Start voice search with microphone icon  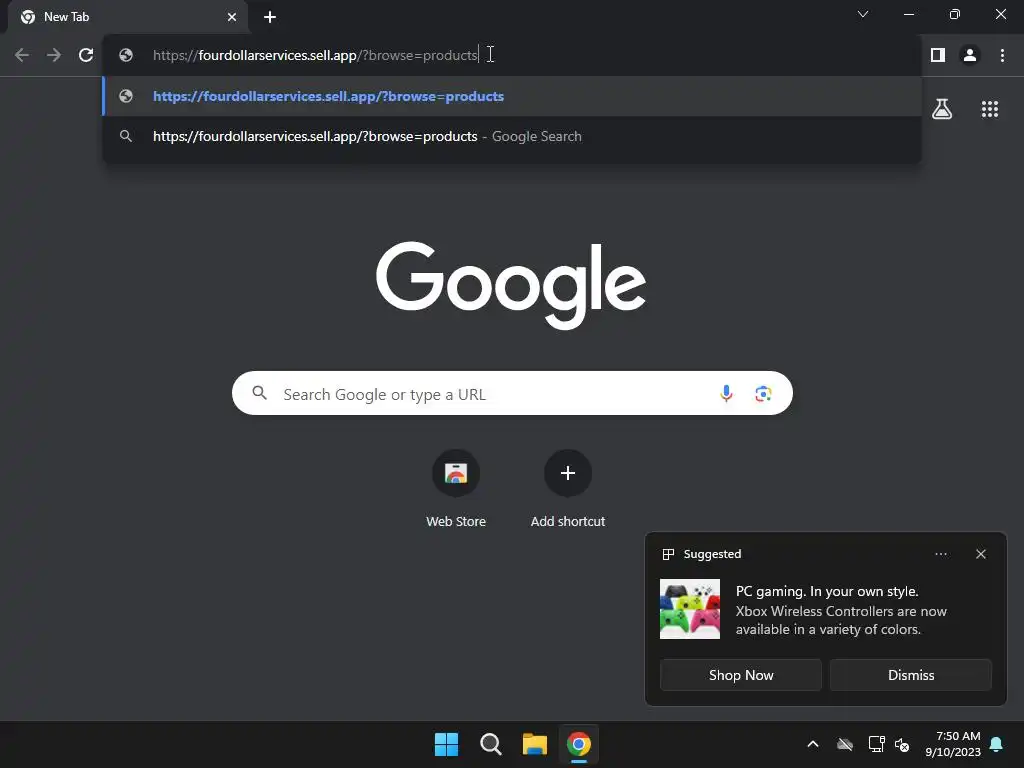pos(726,393)
